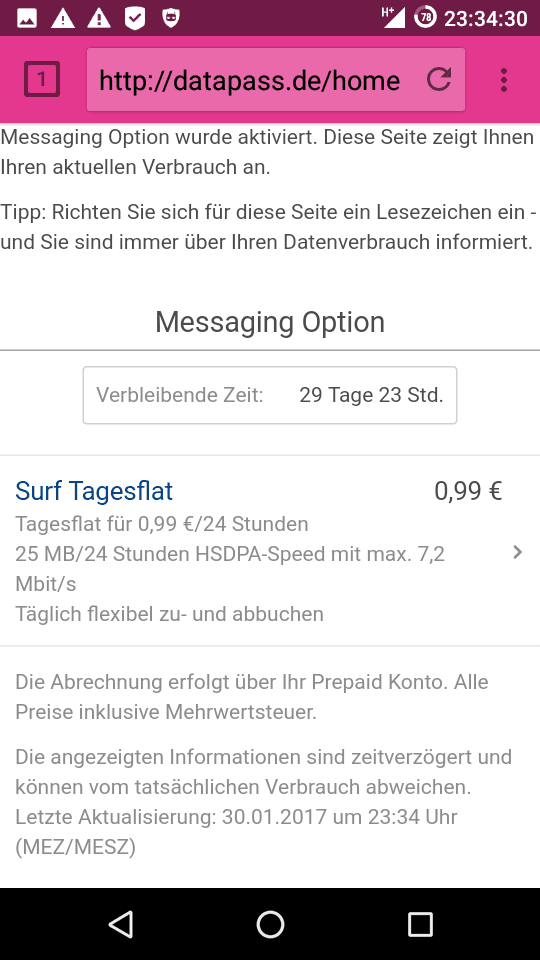Viewport: 540px width, 960px height.
Task: Tap the shield checkmark status icon
Action: [x=135, y=18]
